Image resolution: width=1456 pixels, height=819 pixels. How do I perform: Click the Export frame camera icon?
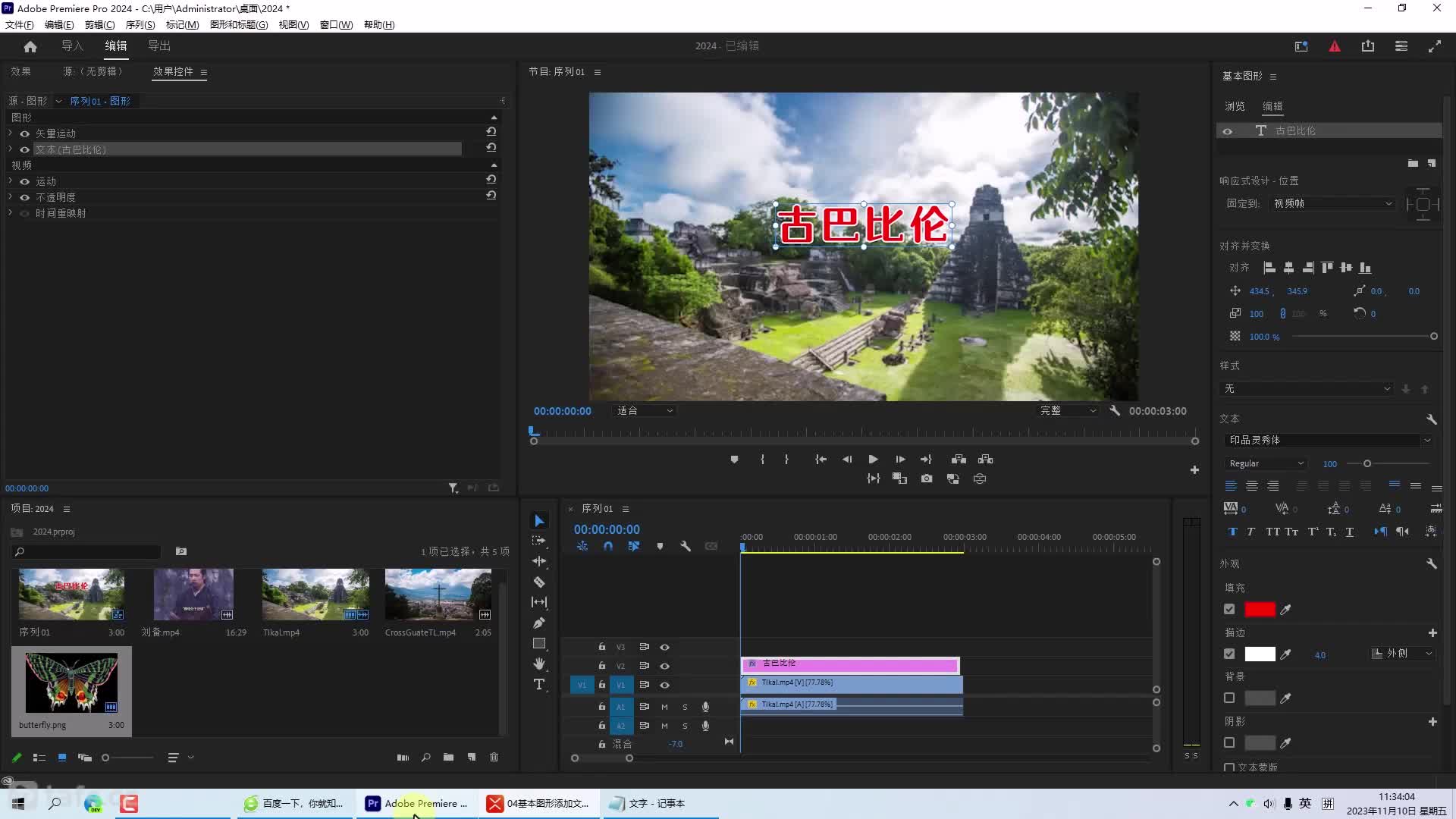tap(927, 479)
